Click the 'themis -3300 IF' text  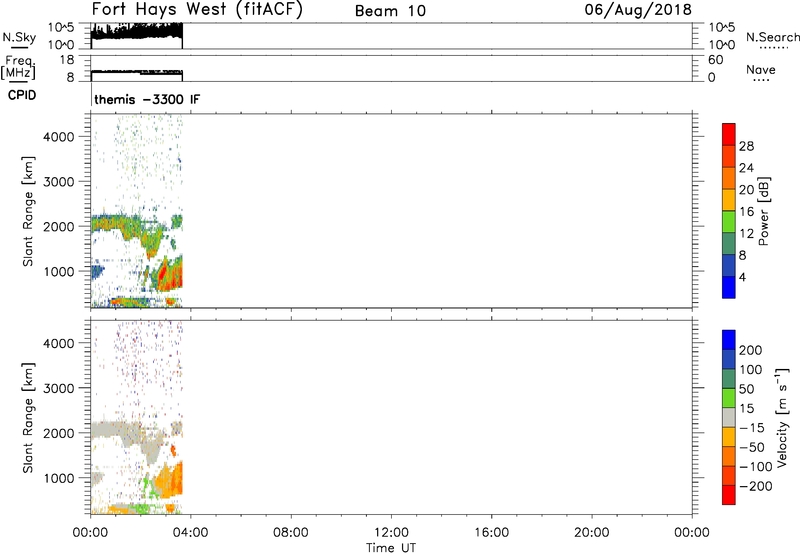click(x=147, y=99)
